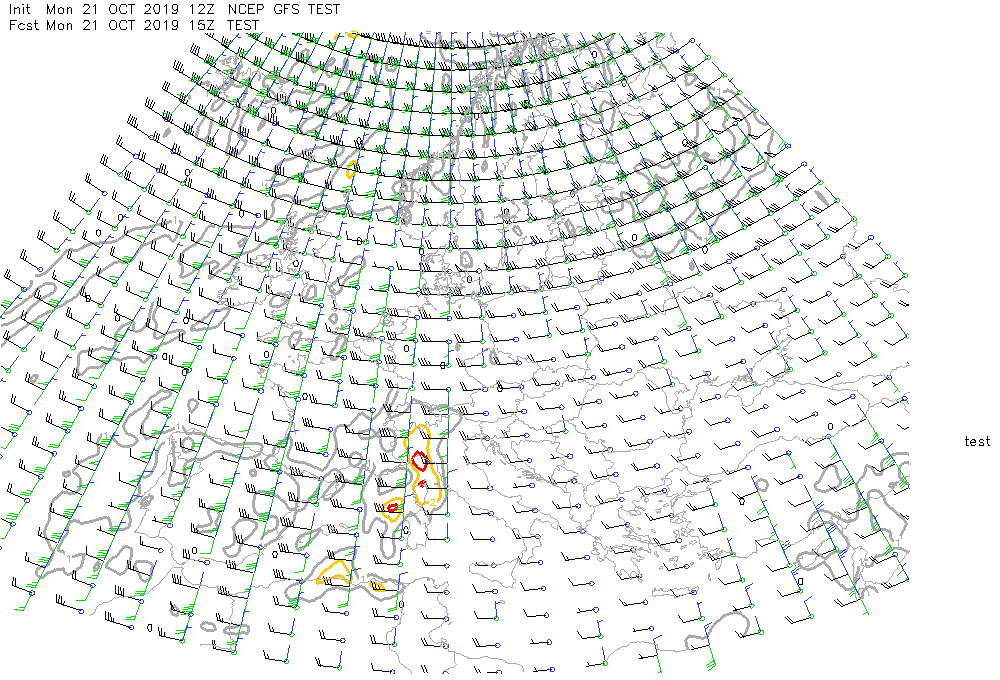Image resolution: width=1000 pixels, height=680 pixels.
Task: Click the 'Fcst Mon 21 OCT 2019 15Z TEST' forecast line
Action: click(x=134, y=26)
